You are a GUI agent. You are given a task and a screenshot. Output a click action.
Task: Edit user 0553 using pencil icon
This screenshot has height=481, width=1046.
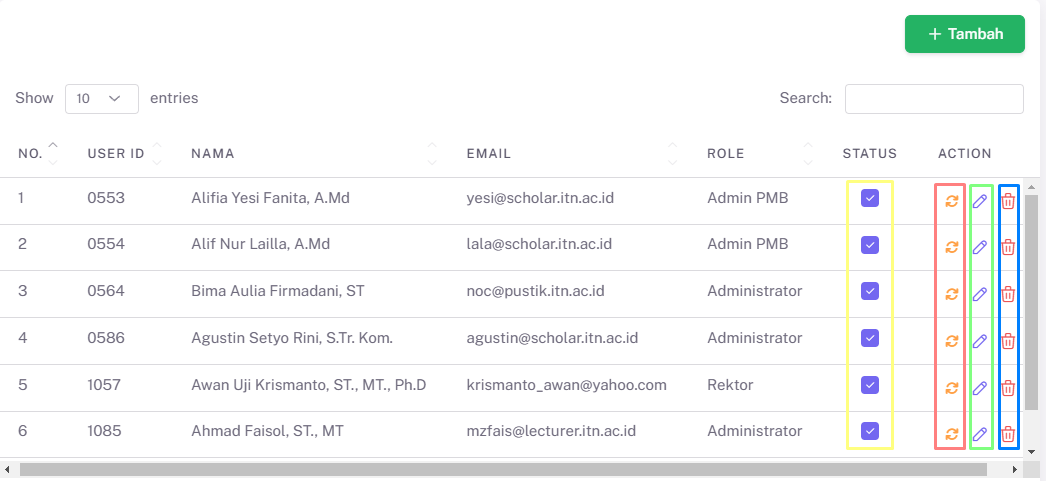click(979, 201)
